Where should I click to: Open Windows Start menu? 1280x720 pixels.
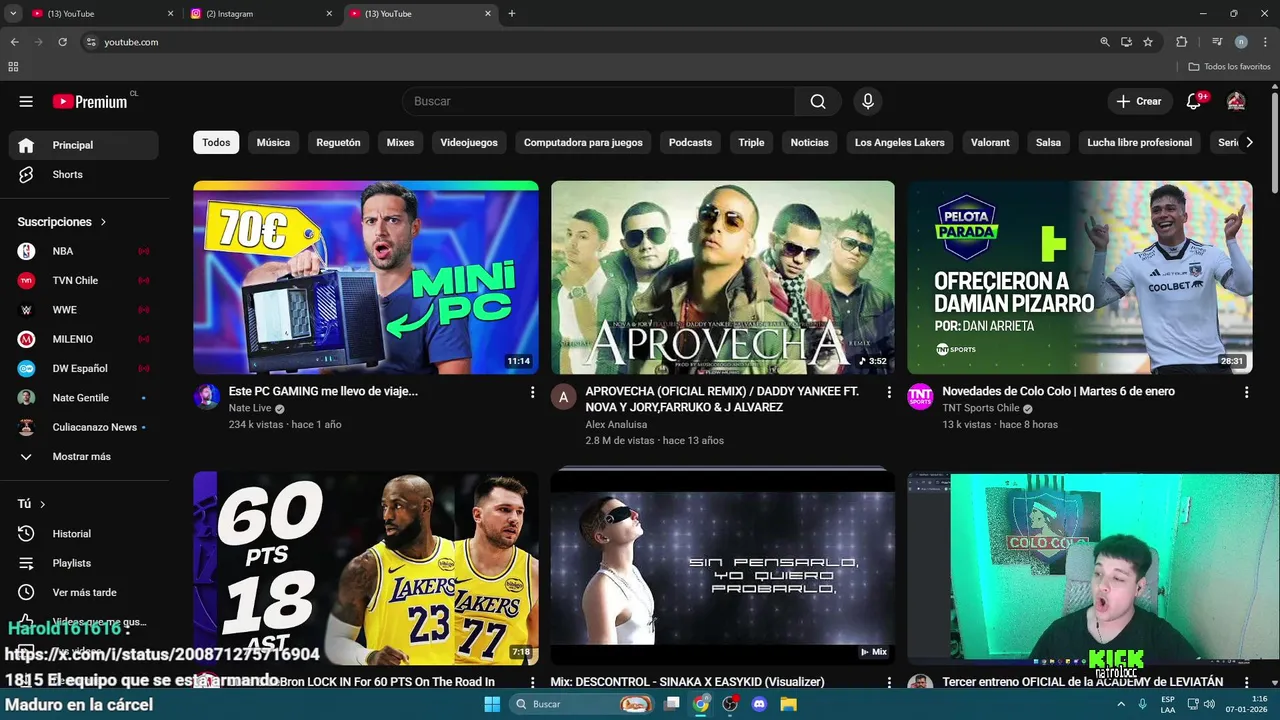click(492, 704)
